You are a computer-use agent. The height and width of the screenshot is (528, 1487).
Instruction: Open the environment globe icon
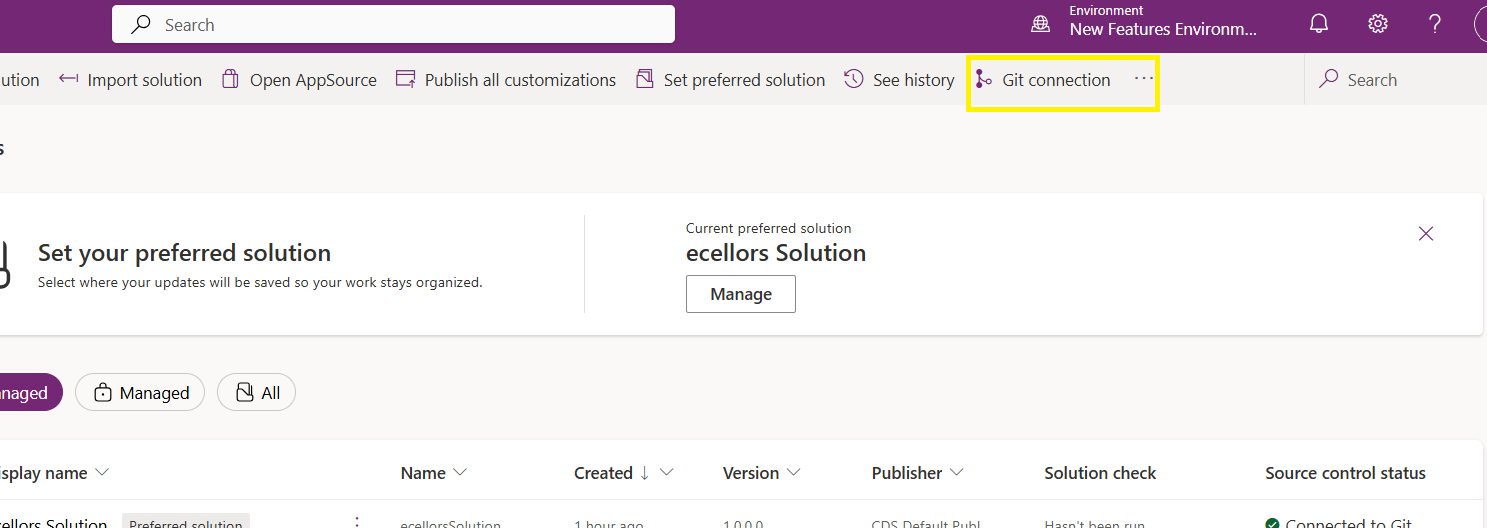[1041, 24]
